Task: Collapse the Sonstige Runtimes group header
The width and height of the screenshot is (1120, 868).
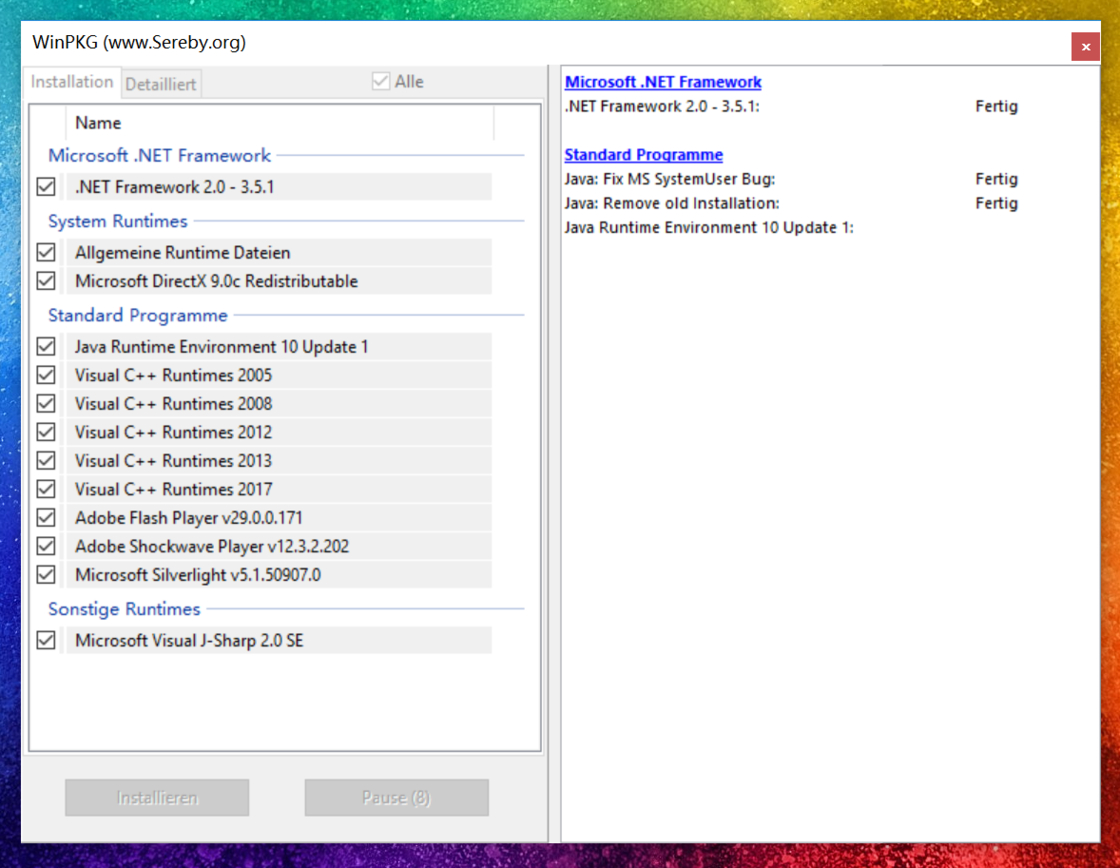Action: [124, 609]
